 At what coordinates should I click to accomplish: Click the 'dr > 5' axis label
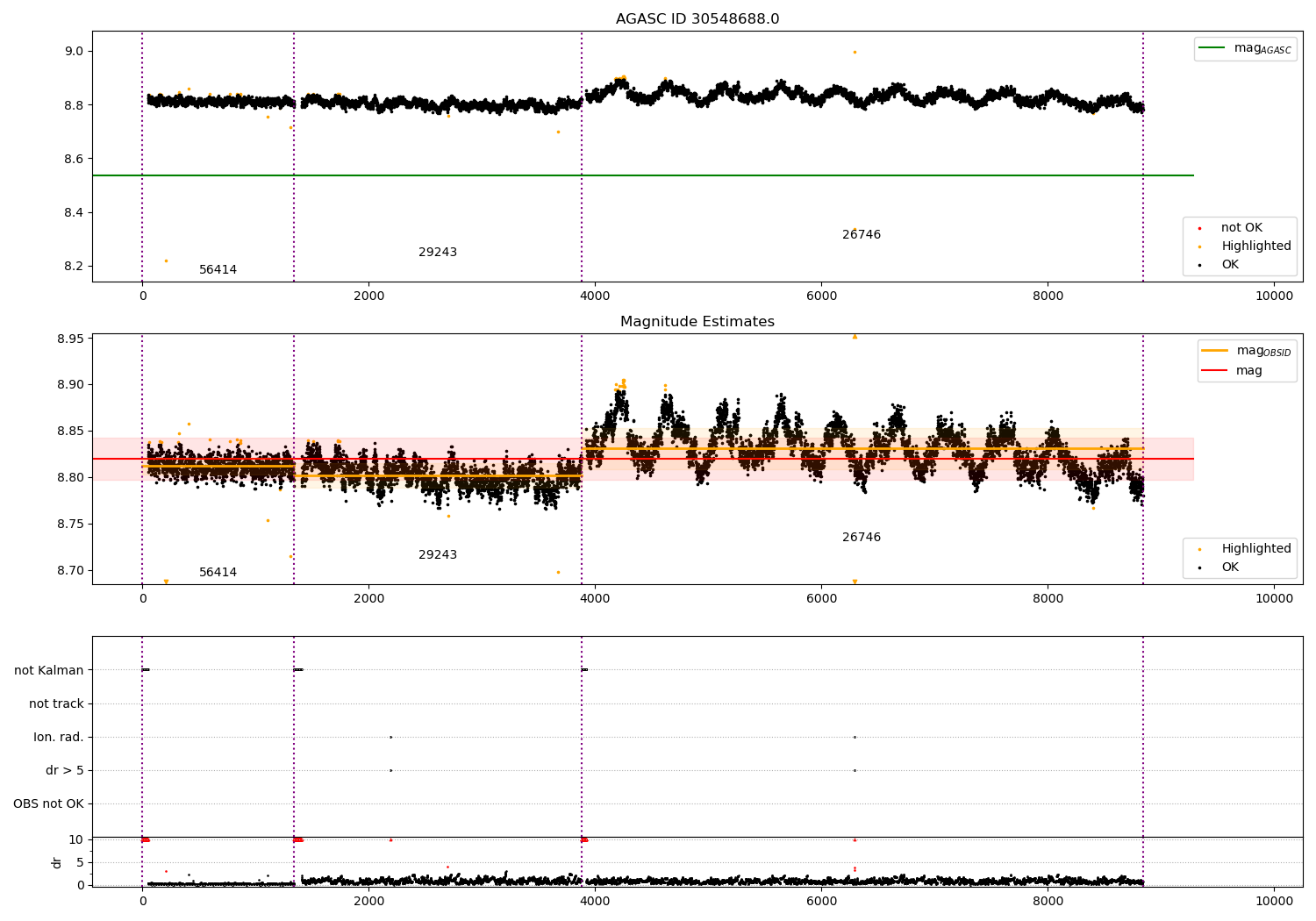(65, 770)
